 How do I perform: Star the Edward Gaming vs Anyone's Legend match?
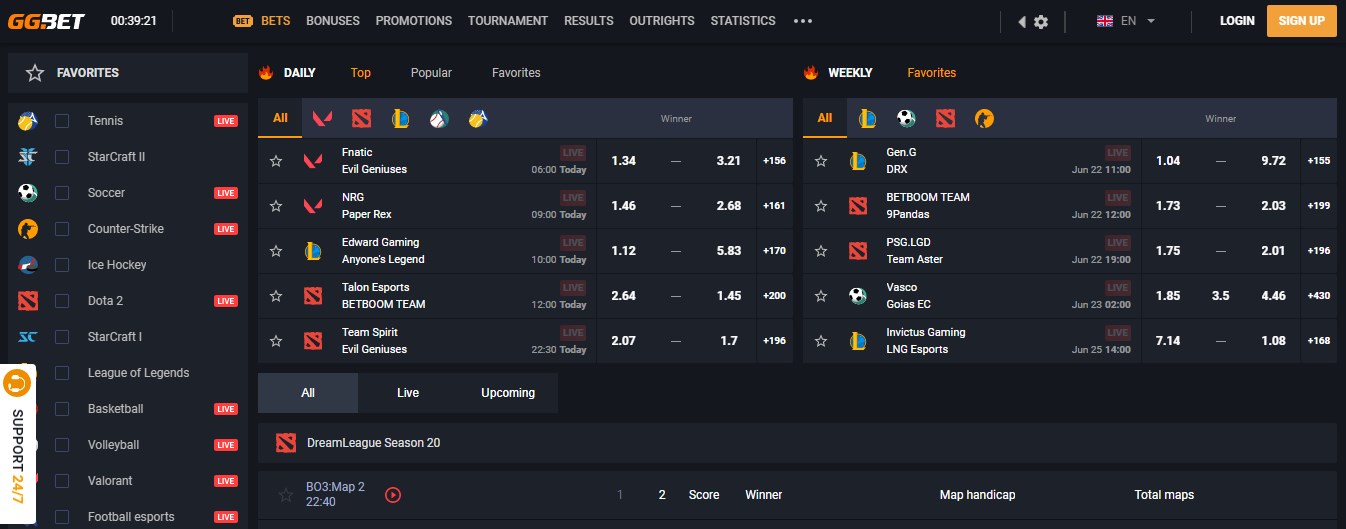click(276, 251)
